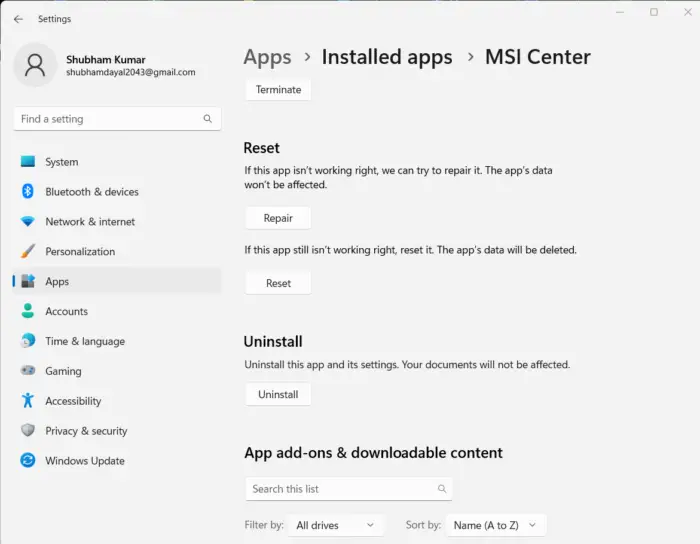
Task: Open Accounts settings page
Action: [x=117, y=311]
